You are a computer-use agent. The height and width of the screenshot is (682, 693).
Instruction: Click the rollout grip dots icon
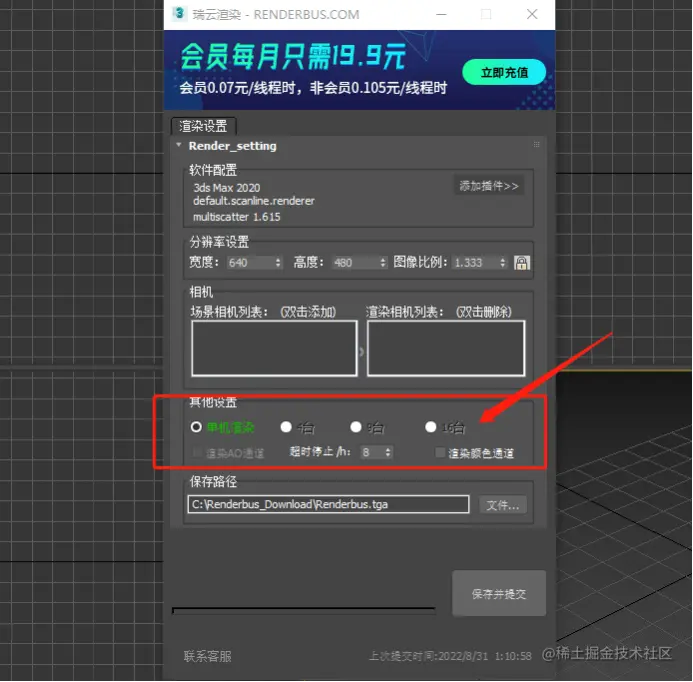coord(536,145)
